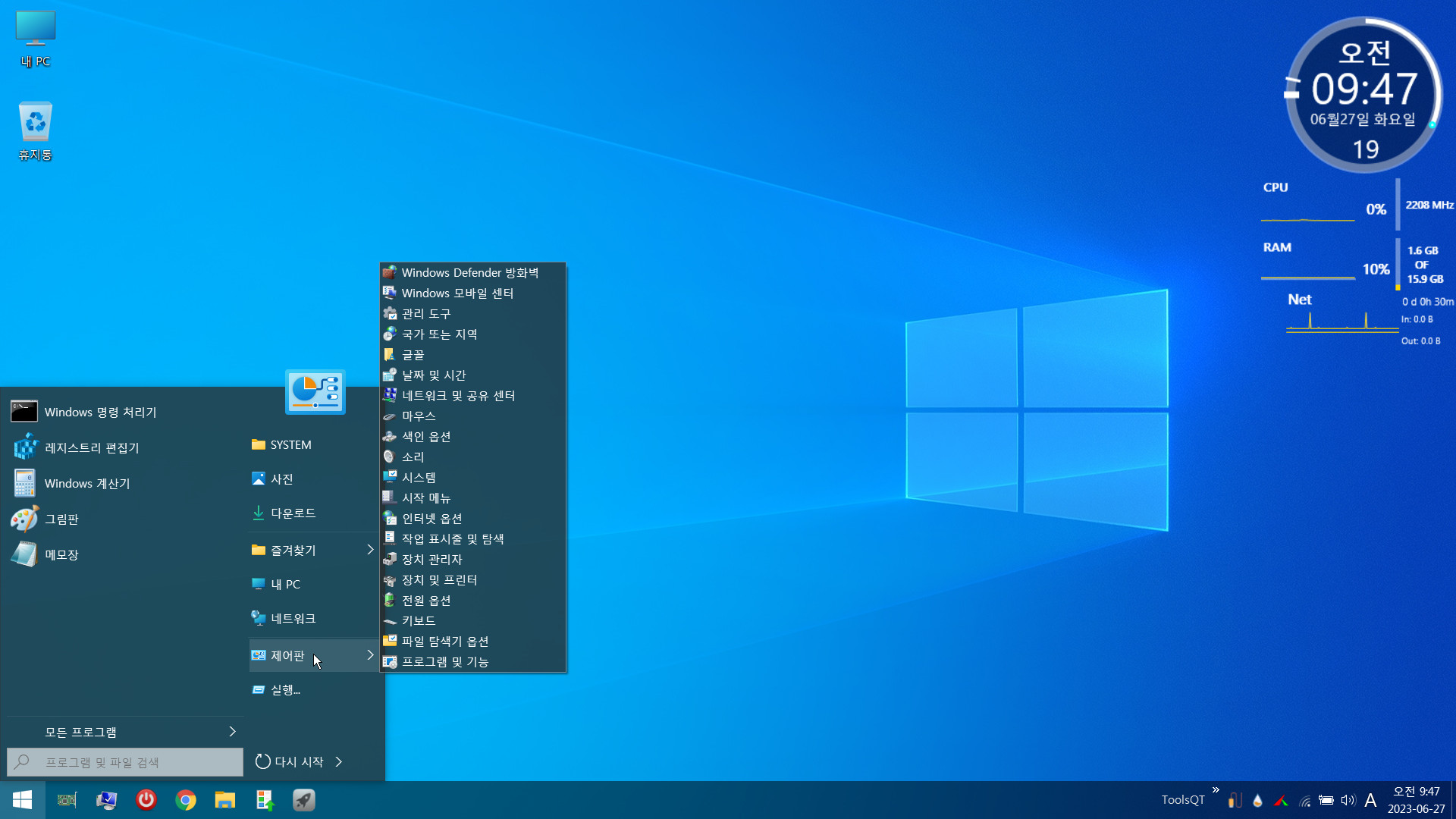
Task: Open 날짜 및 시간 settings
Action: click(x=472, y=375)
